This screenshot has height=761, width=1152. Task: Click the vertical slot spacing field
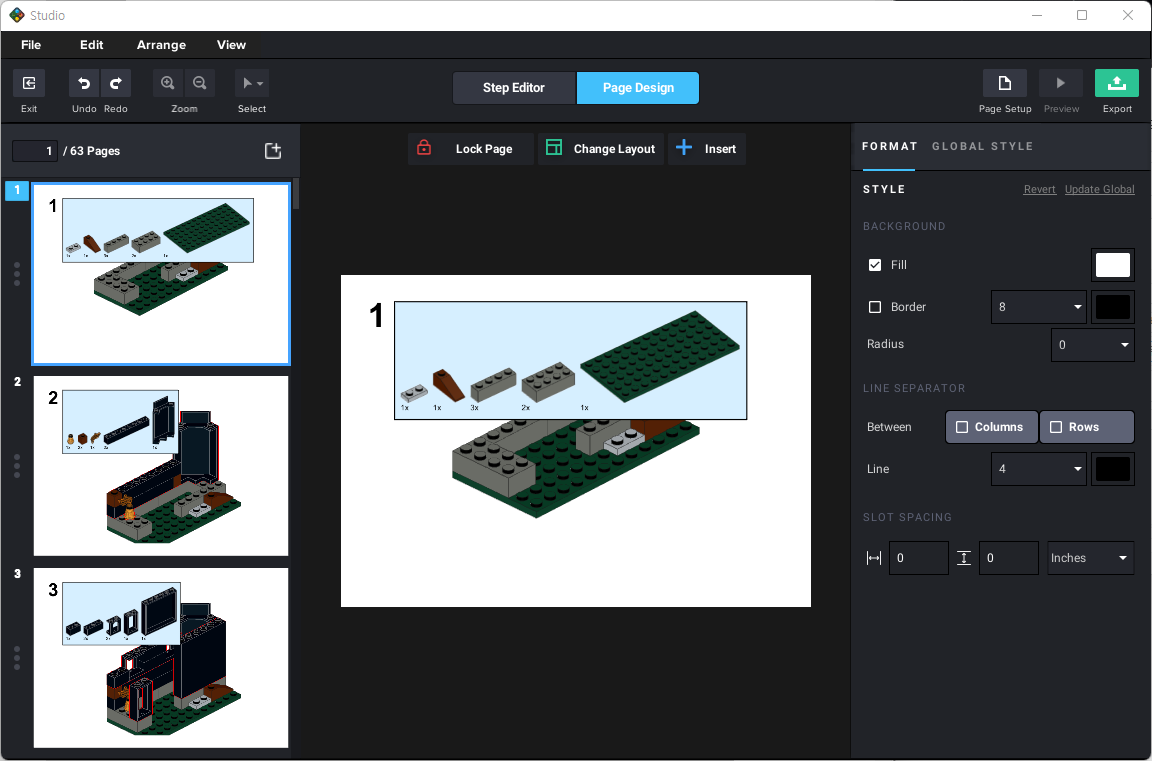pos(1008,558)
